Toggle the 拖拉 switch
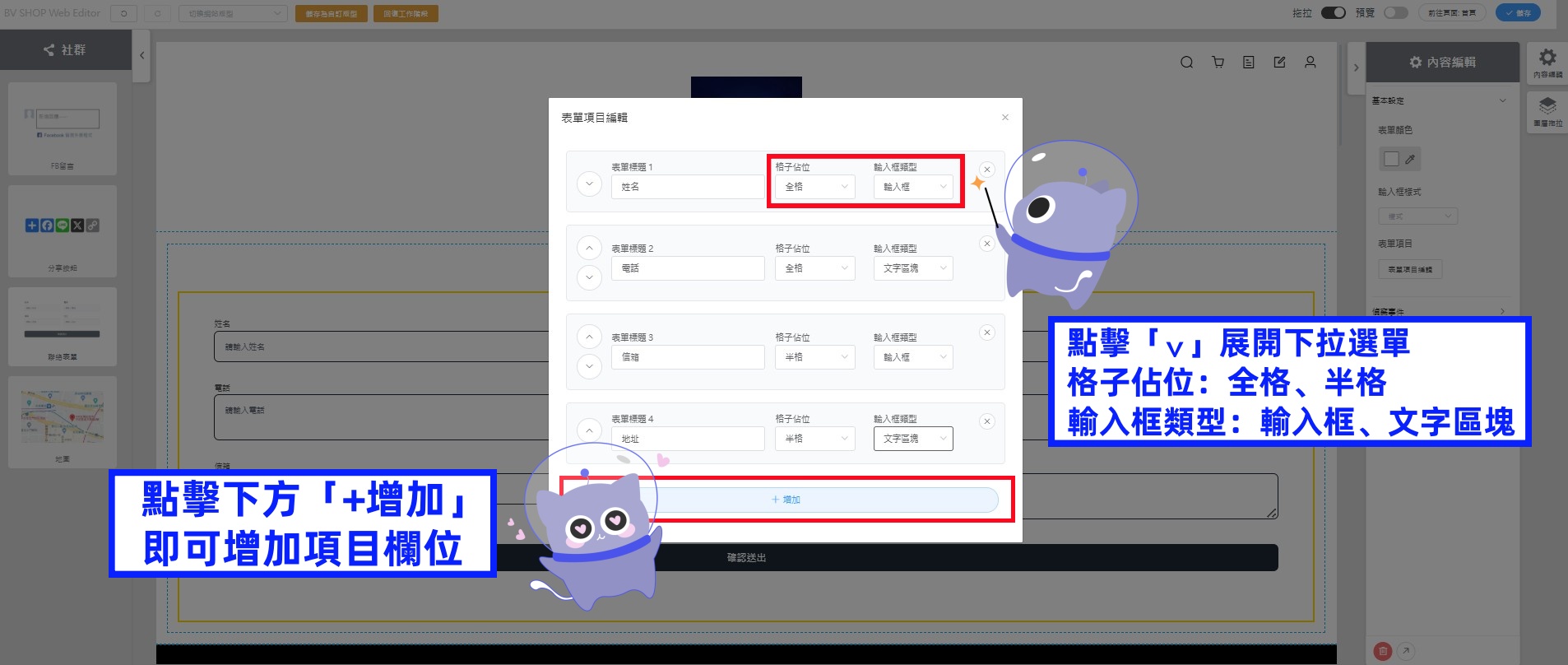Image resolution: width=1568 pixels, height=665 pixels. click(1333, 13)
